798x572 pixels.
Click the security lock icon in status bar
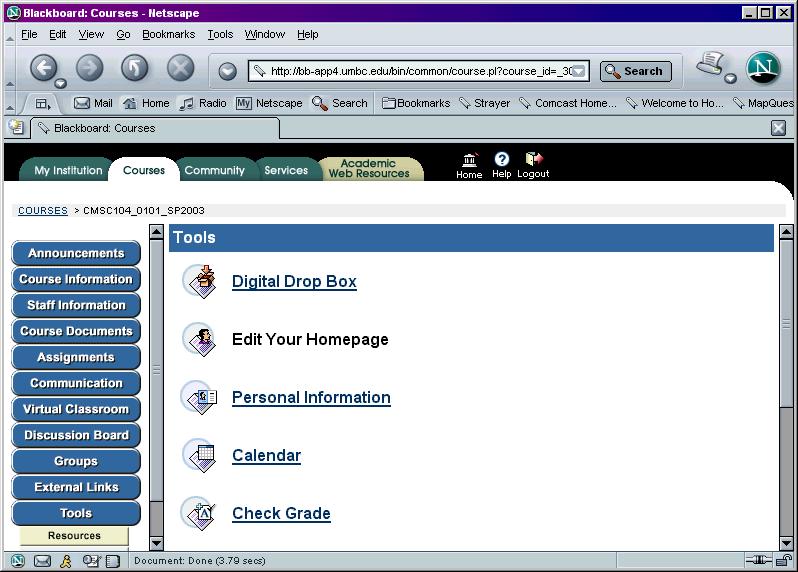784,560
